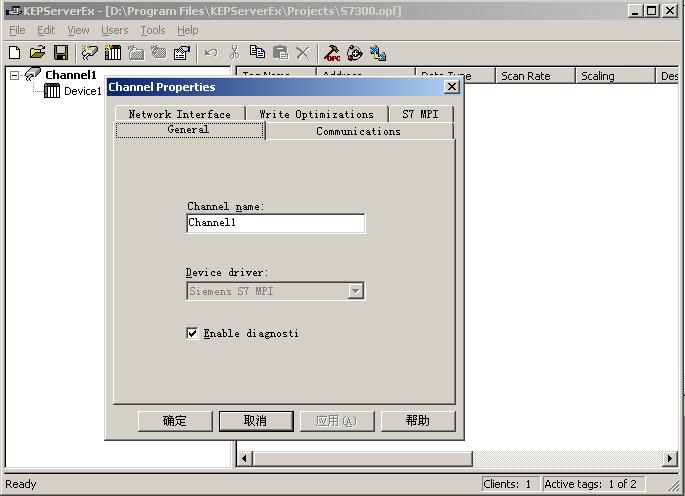Screen dimensions: 685x496
Task: Click the last blue toolbar icon
Action: click(x=378, y=53)
